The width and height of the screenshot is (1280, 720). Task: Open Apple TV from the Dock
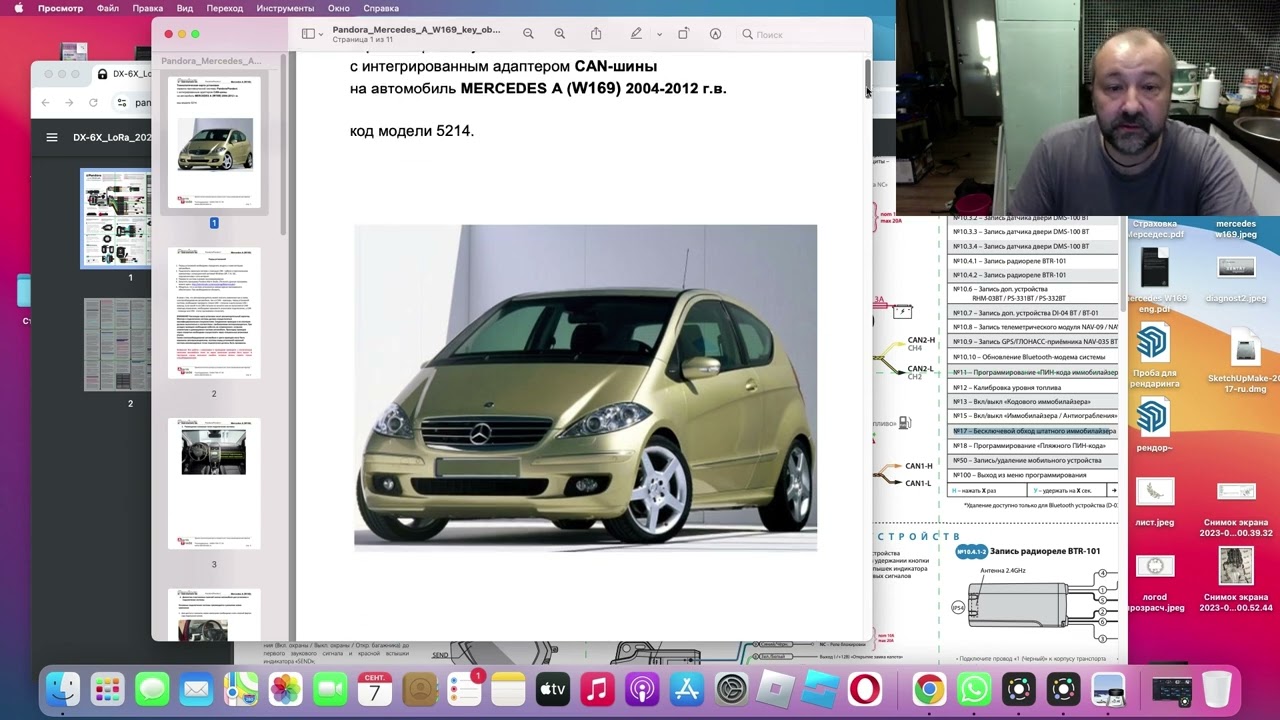coord(552,689)
